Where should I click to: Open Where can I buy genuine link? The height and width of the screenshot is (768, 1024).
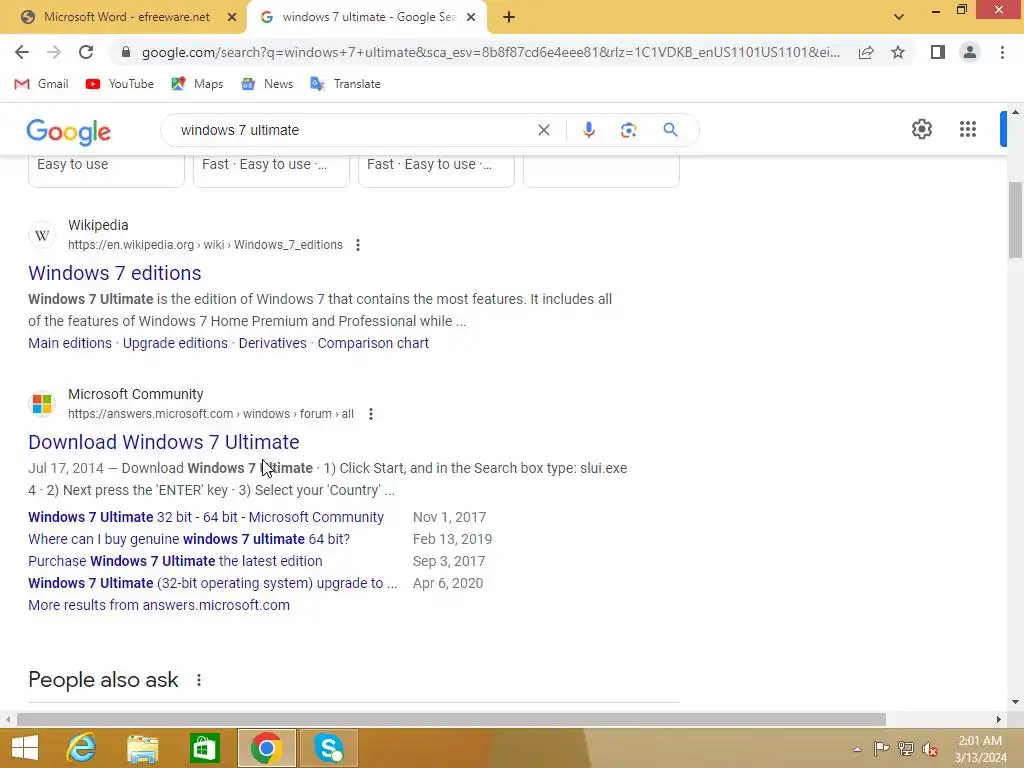[189, 539]
